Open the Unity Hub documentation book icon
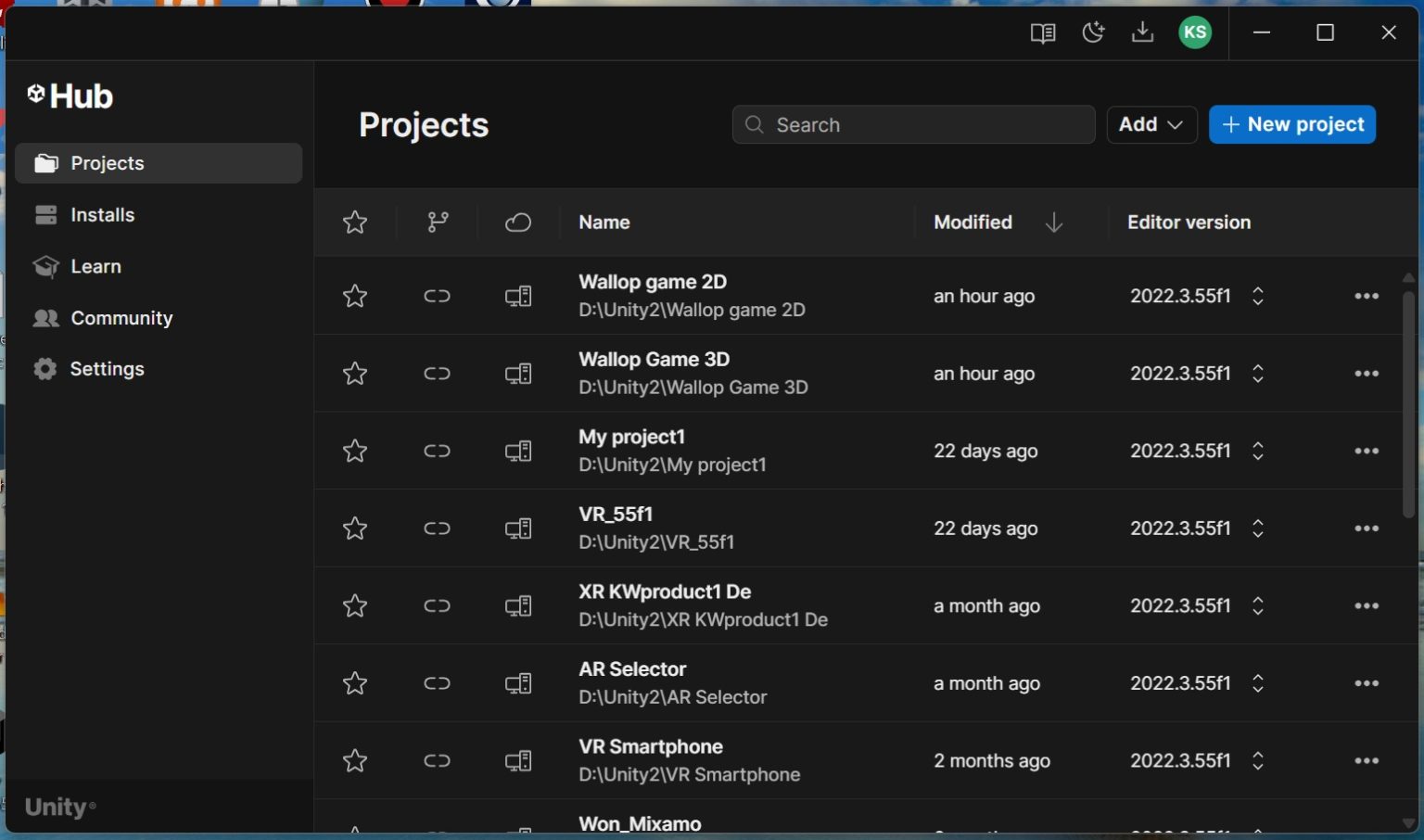The image size is (1424, 840). click(1042, 32)
